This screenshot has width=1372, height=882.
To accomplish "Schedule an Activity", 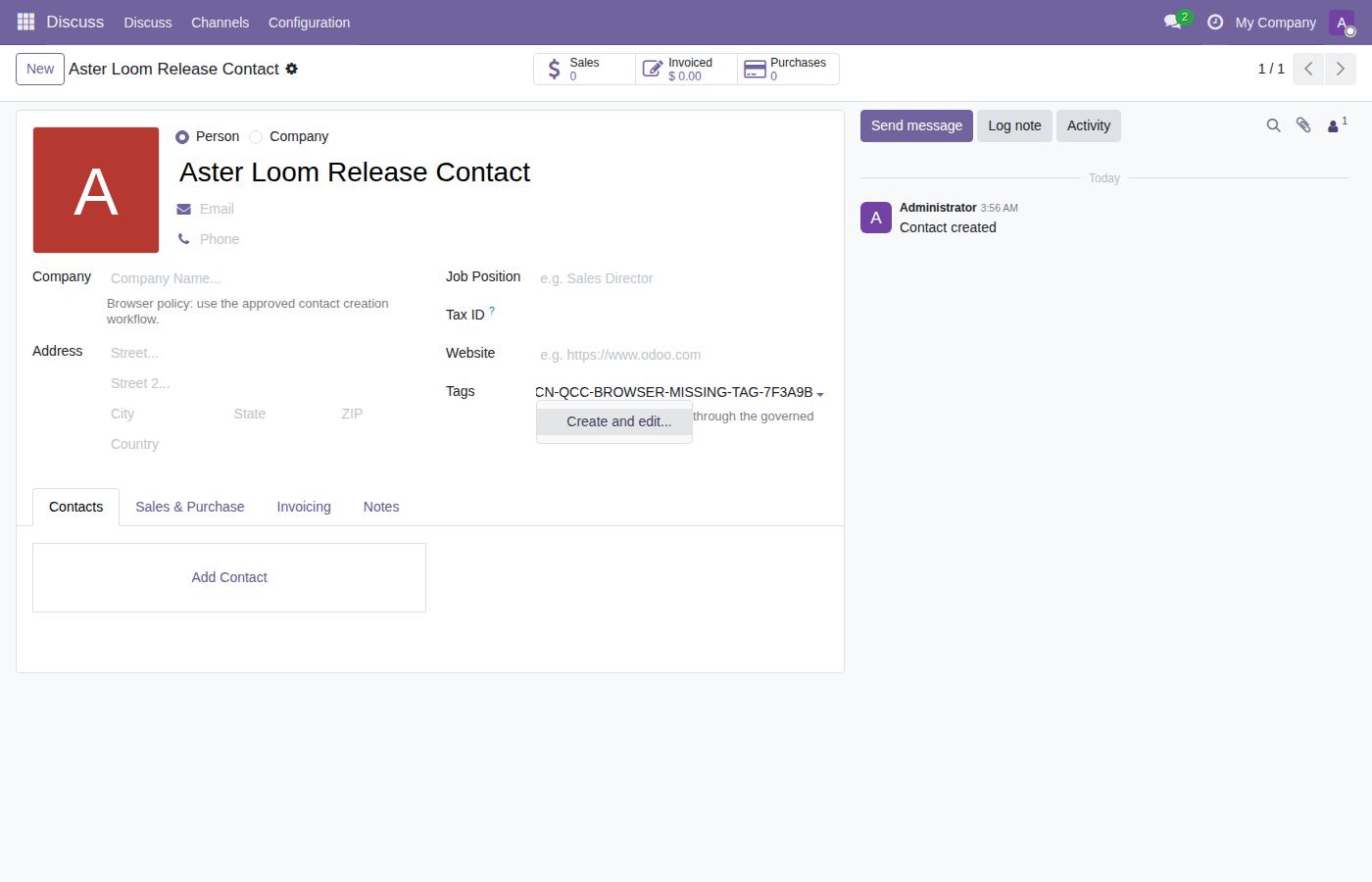I will pos(1089,125).
